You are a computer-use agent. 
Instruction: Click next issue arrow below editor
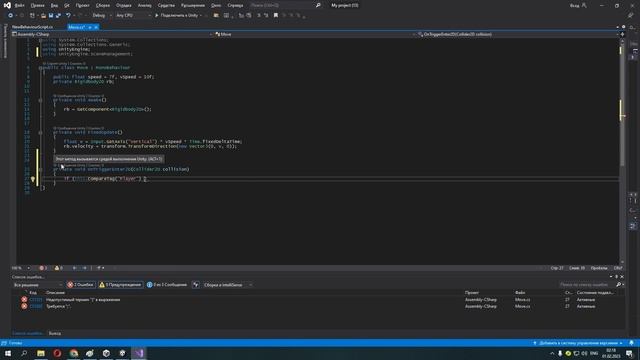click(84, 268)
